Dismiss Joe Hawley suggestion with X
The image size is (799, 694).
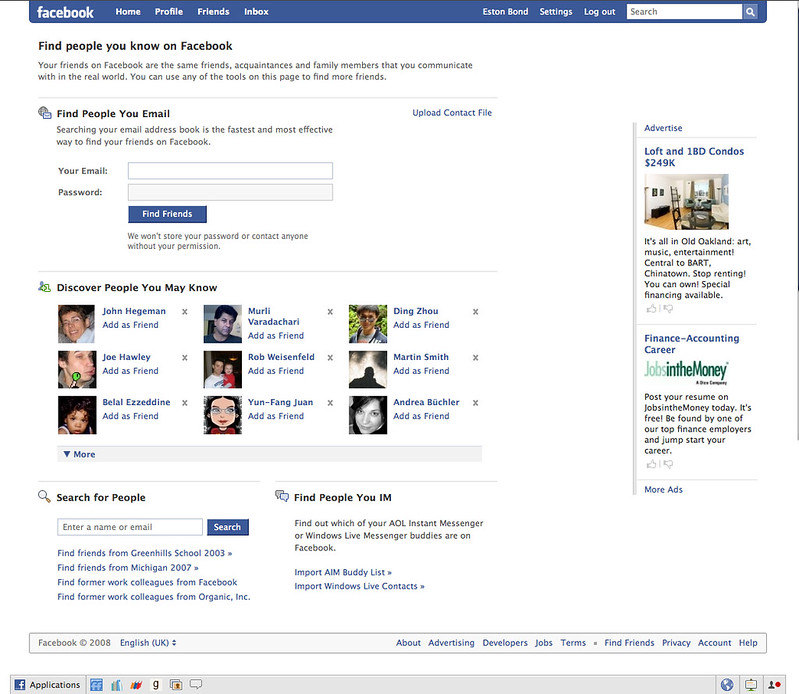[x=185, y=358]
